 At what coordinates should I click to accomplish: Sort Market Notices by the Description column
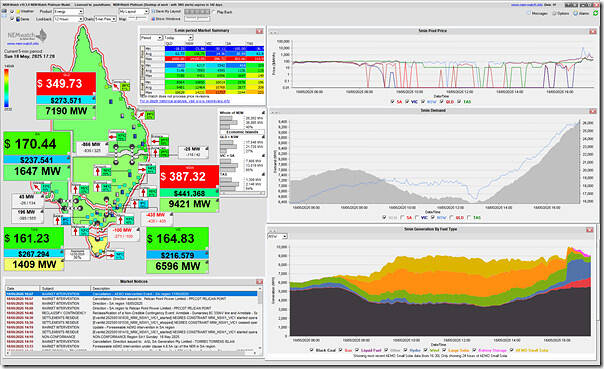tap(174, 288)
